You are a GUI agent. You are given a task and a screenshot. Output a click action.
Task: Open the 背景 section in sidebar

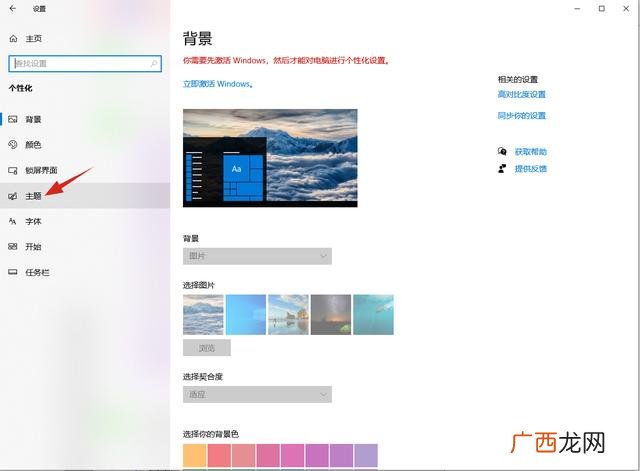coord(85,119)
